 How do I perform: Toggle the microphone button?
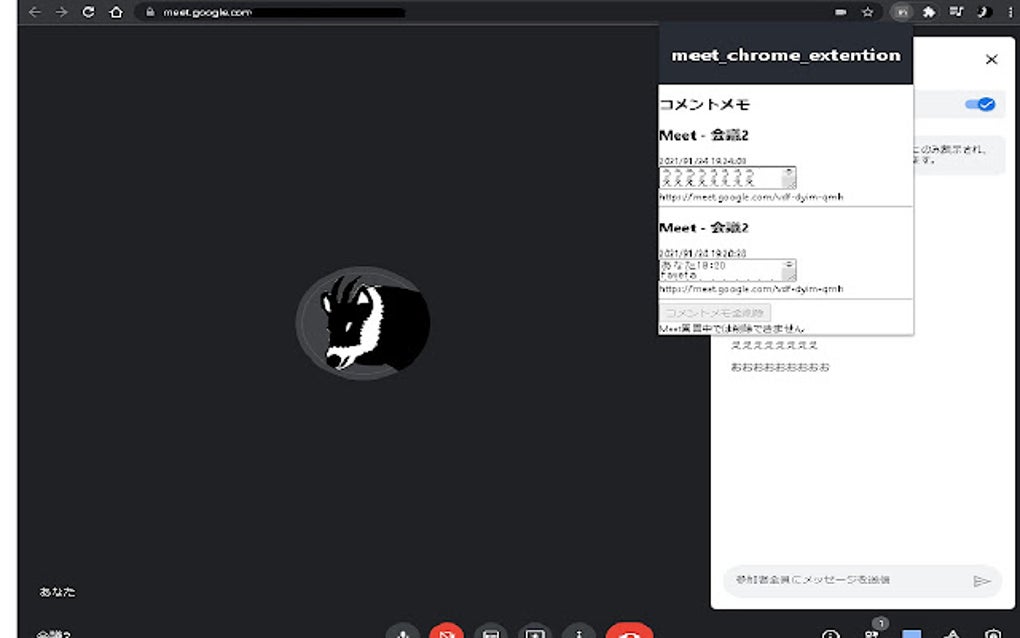pos(403,631)
